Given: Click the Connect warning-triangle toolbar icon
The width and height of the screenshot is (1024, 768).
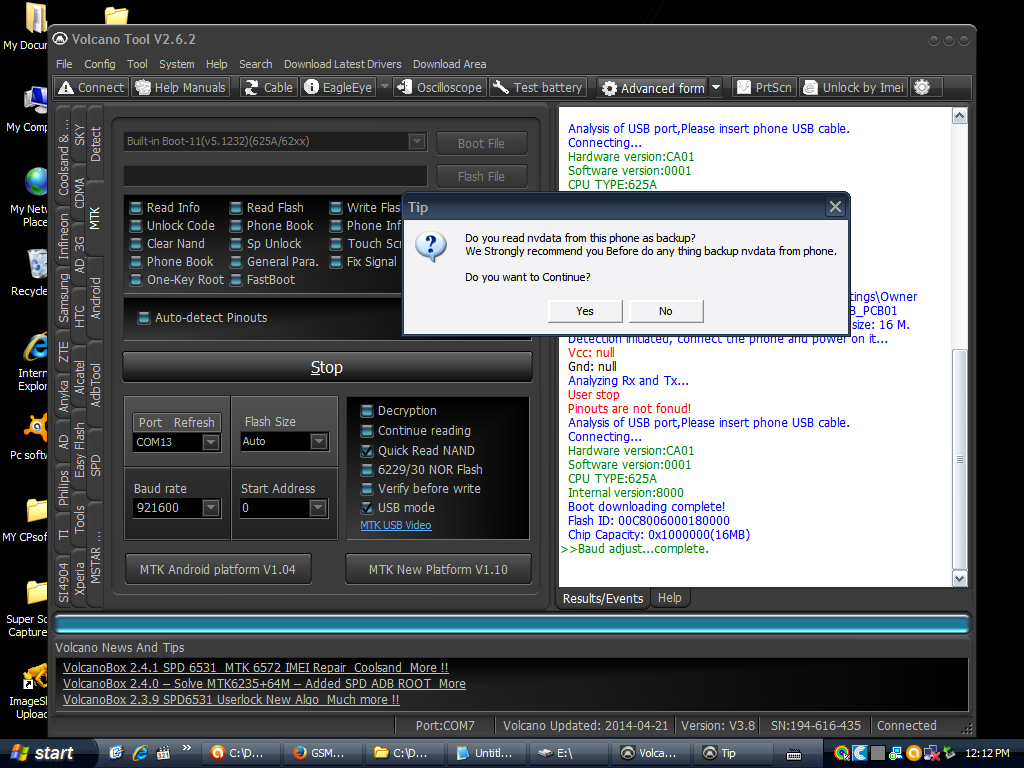Looking at the screenshot, I should coord(66,88).
